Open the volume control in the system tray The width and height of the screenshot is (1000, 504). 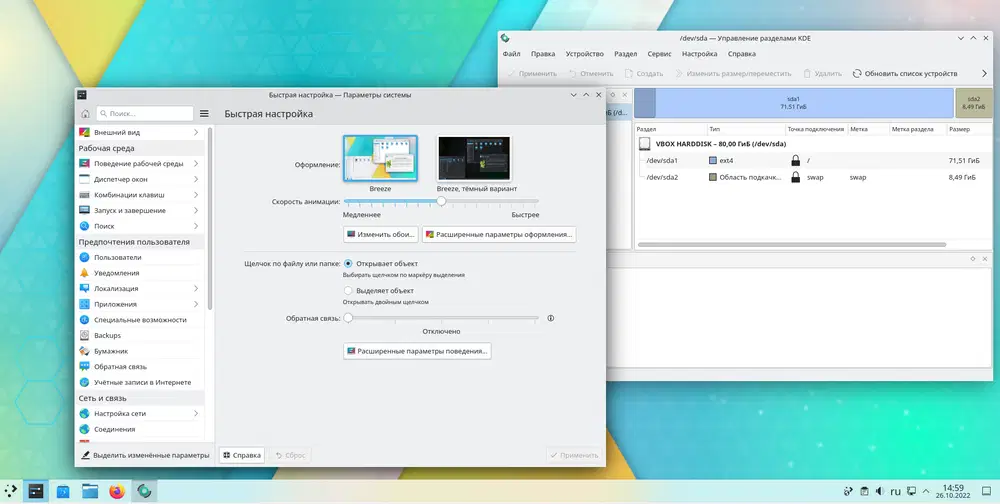pyautogui.click(x=879, y=491)
